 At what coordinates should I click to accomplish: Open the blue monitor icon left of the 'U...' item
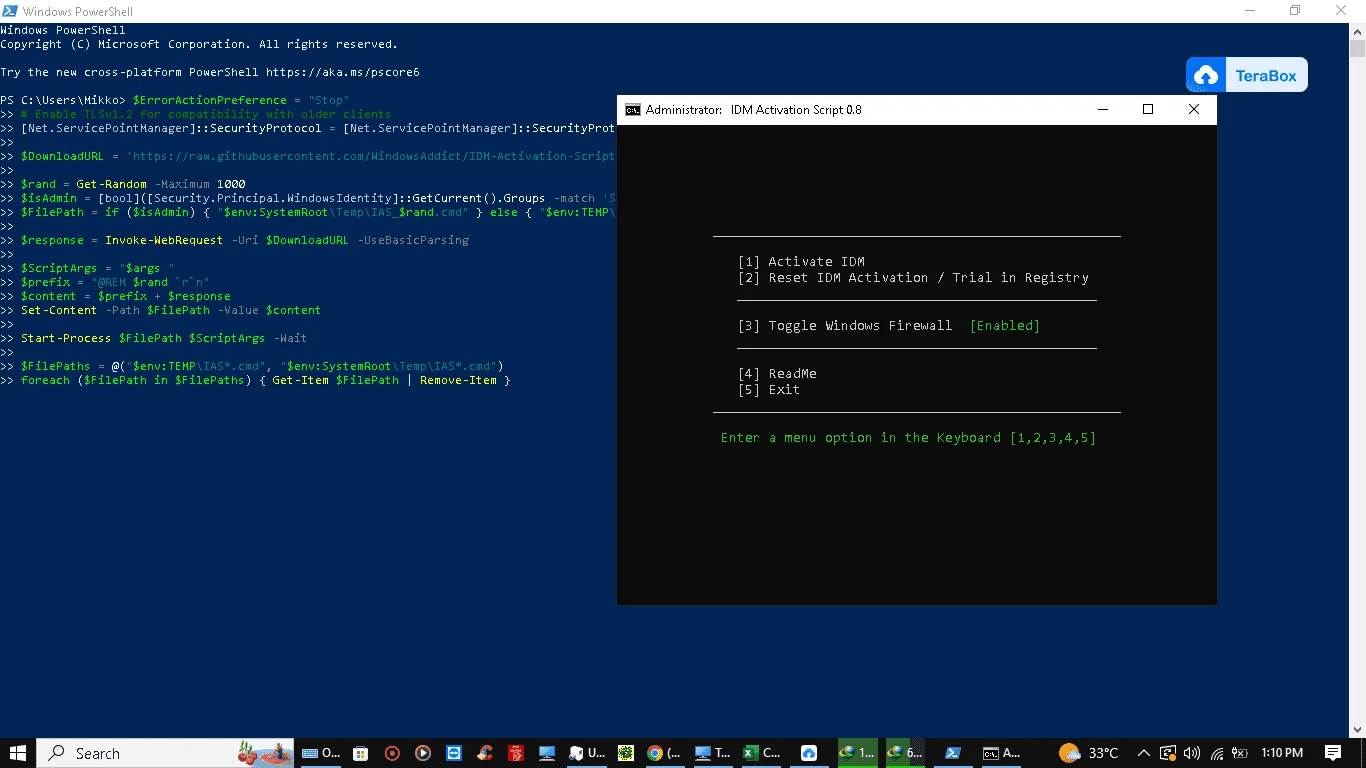point(547,753)
